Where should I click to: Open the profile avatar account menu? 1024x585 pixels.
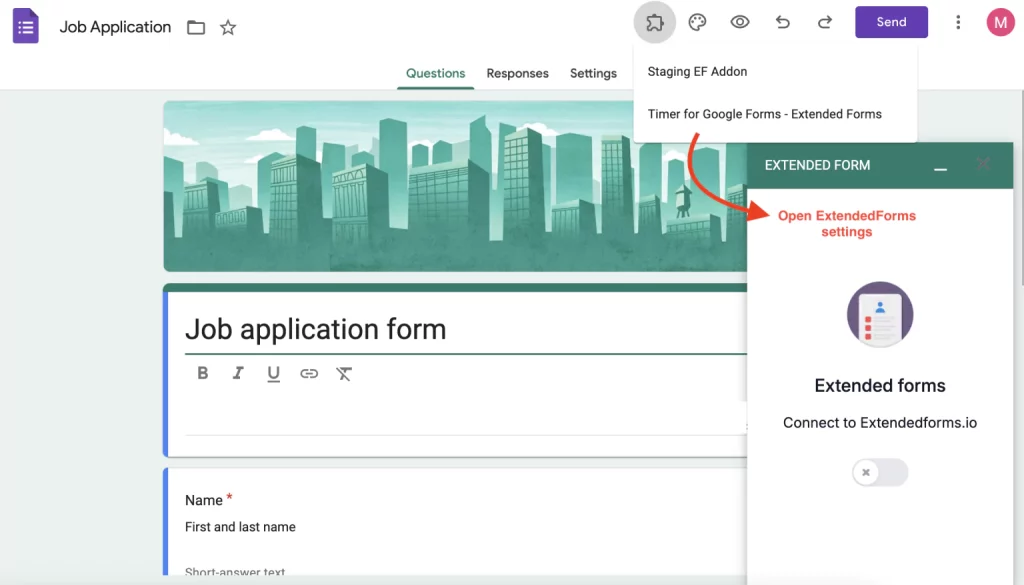[x=1000, y=22]
